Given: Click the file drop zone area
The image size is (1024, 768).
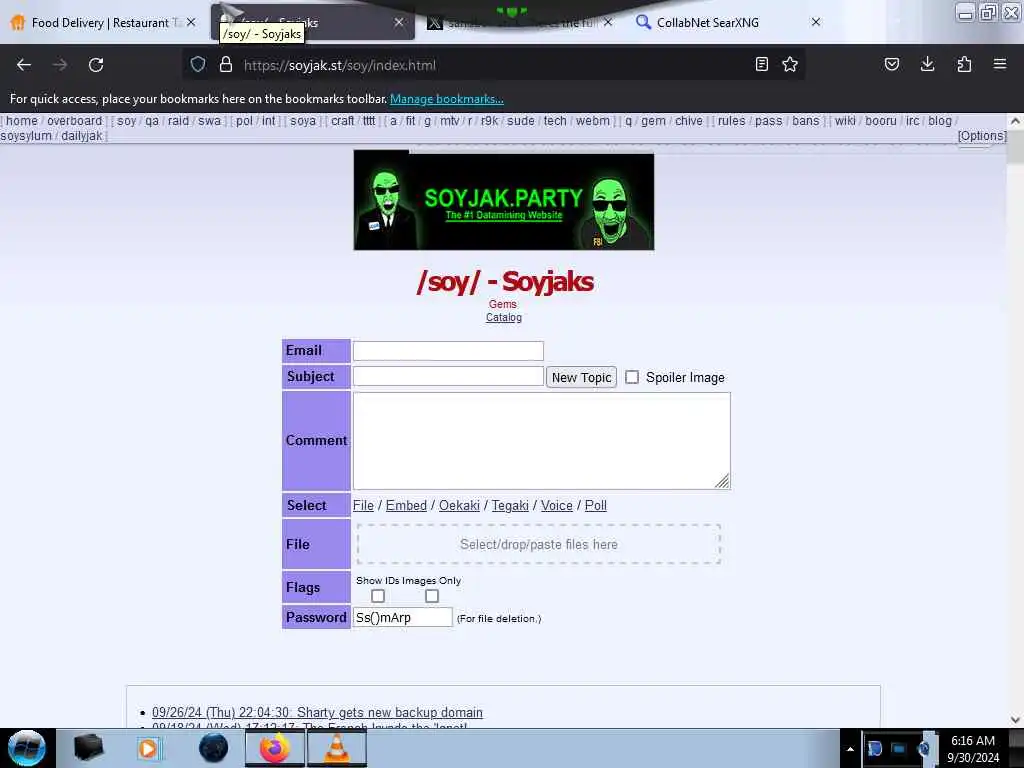Looking at the screenshot, I should point(539,544).
